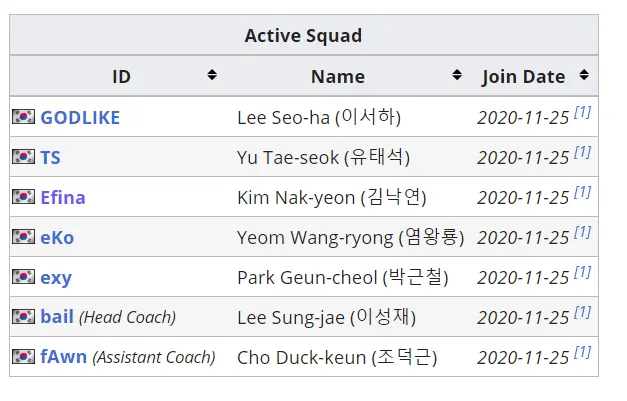Click the Active Squad table header
The width and height of the screenshot is (627, 401).
[303, 36]
